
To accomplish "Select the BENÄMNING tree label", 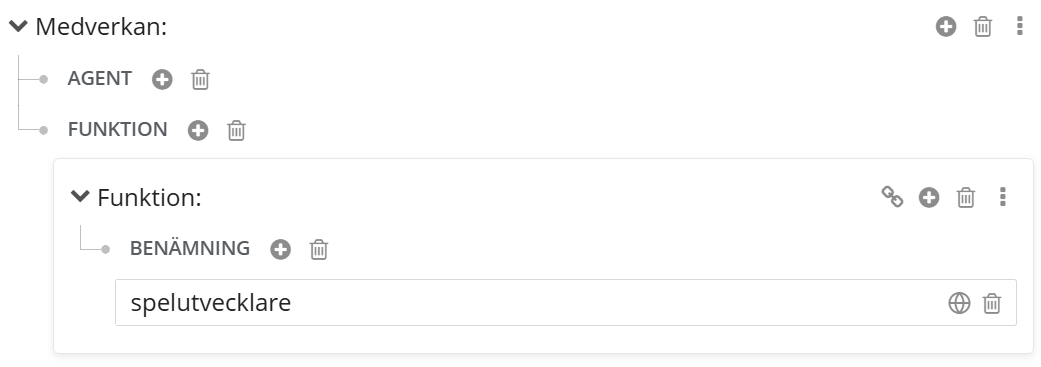I will (190, 248).
